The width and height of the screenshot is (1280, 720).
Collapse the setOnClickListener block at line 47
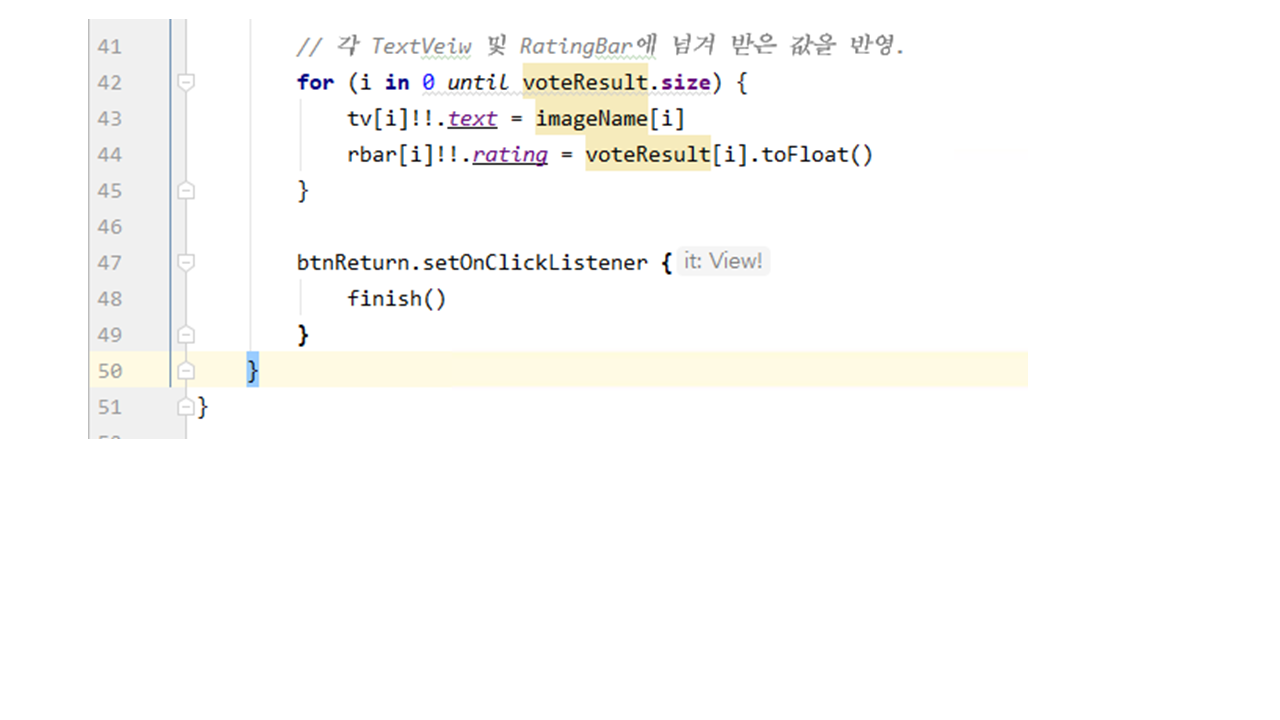coord(186,262)
